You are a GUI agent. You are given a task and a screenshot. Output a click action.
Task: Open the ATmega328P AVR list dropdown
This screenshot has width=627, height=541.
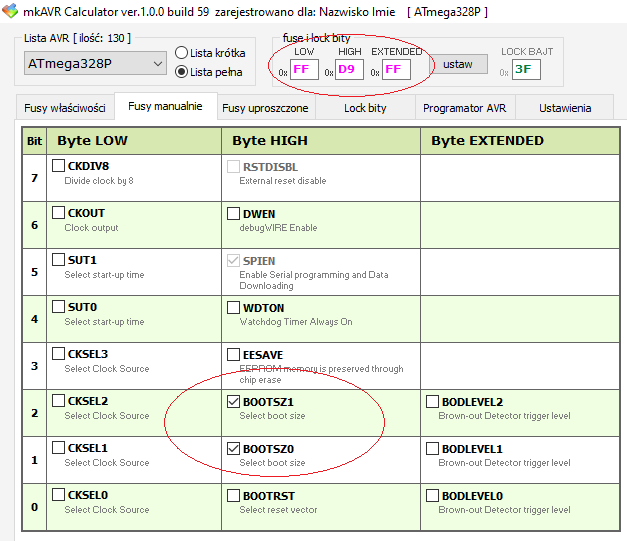click(95, 63)
